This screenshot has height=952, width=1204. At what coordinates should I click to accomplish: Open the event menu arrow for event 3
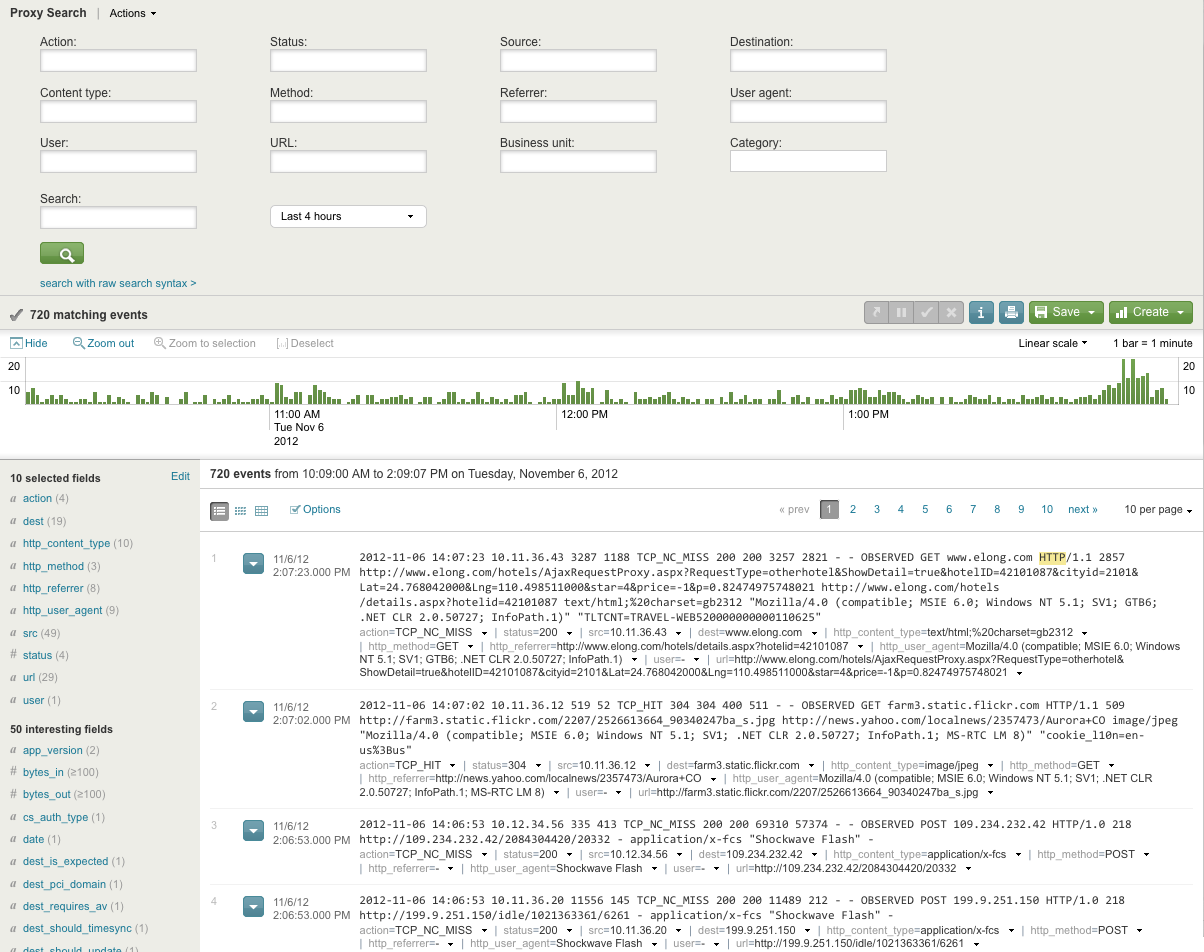point(253,830)
